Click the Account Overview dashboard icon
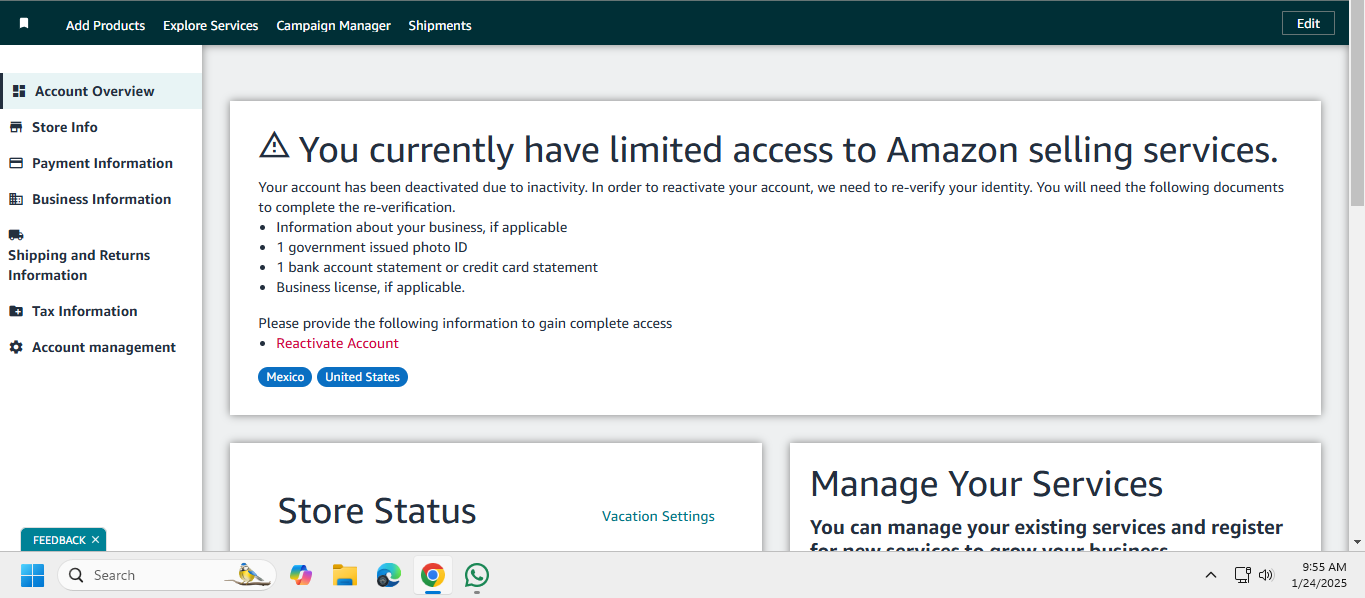1365x598 pixels. [19, 91]
